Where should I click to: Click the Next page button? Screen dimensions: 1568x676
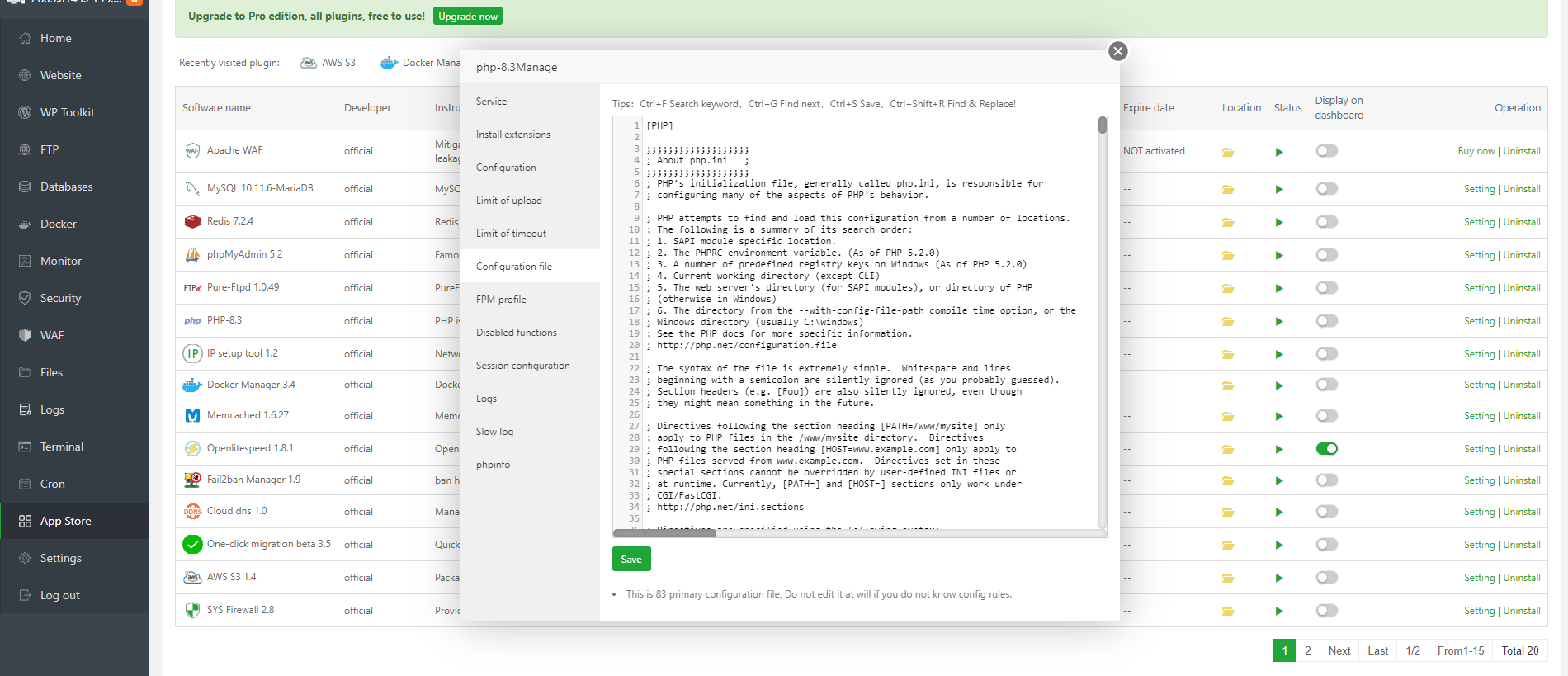click(1339, 650)
